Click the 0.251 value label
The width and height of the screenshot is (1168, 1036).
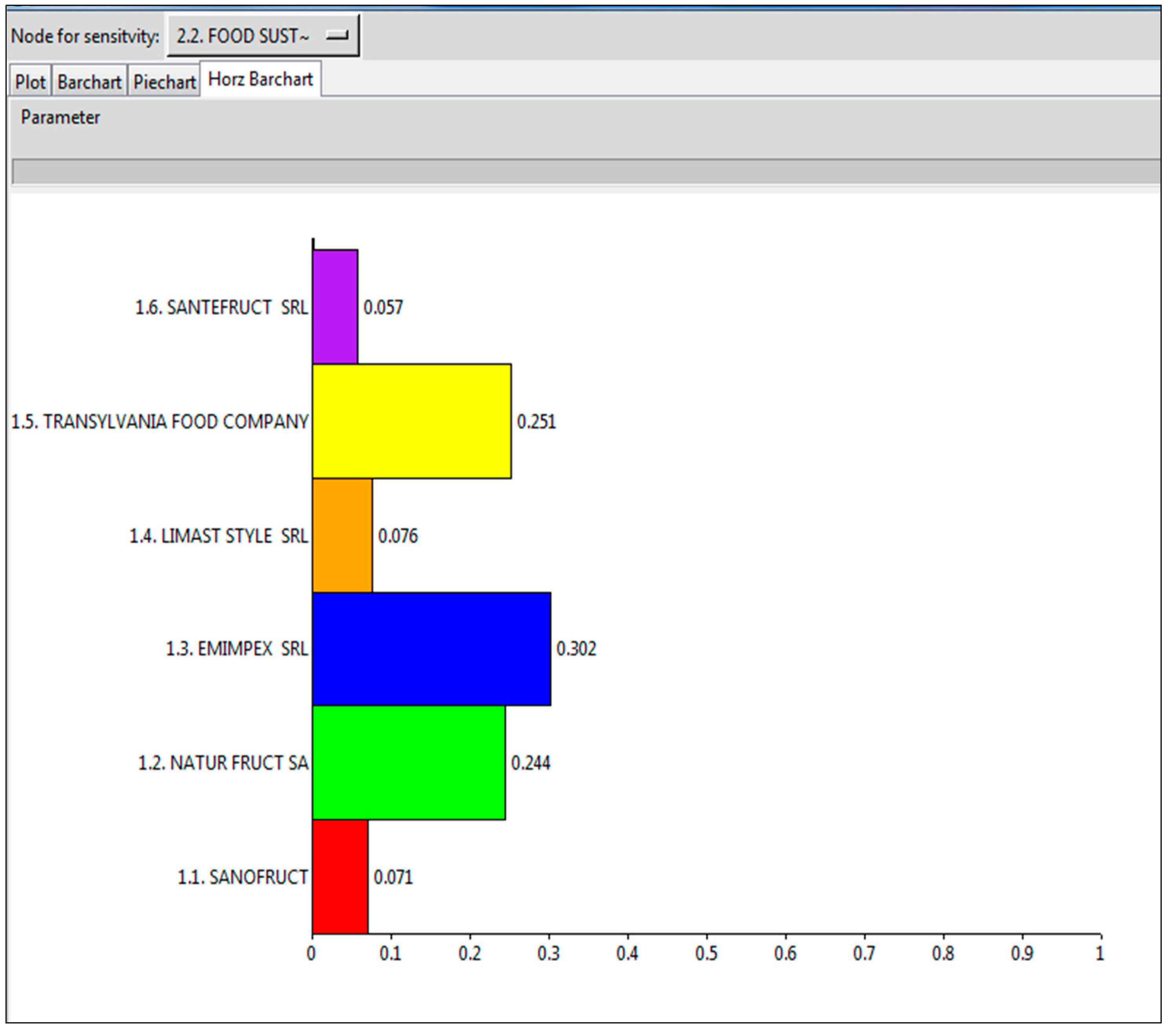[x=536, y=422]
